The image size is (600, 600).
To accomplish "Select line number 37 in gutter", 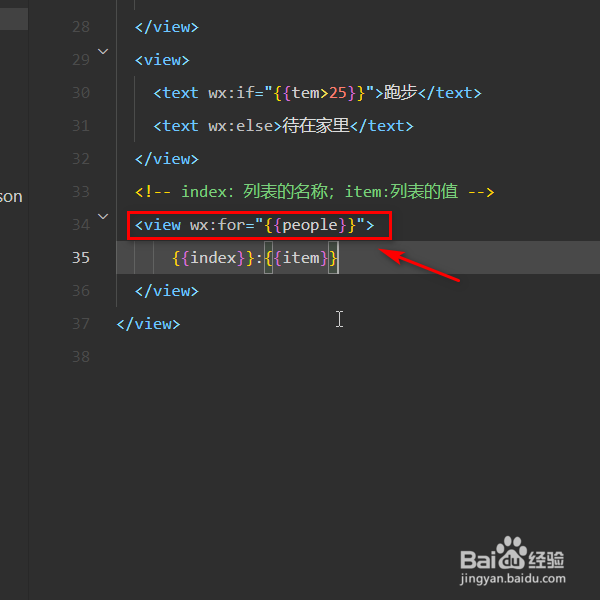I will (81, 324).
